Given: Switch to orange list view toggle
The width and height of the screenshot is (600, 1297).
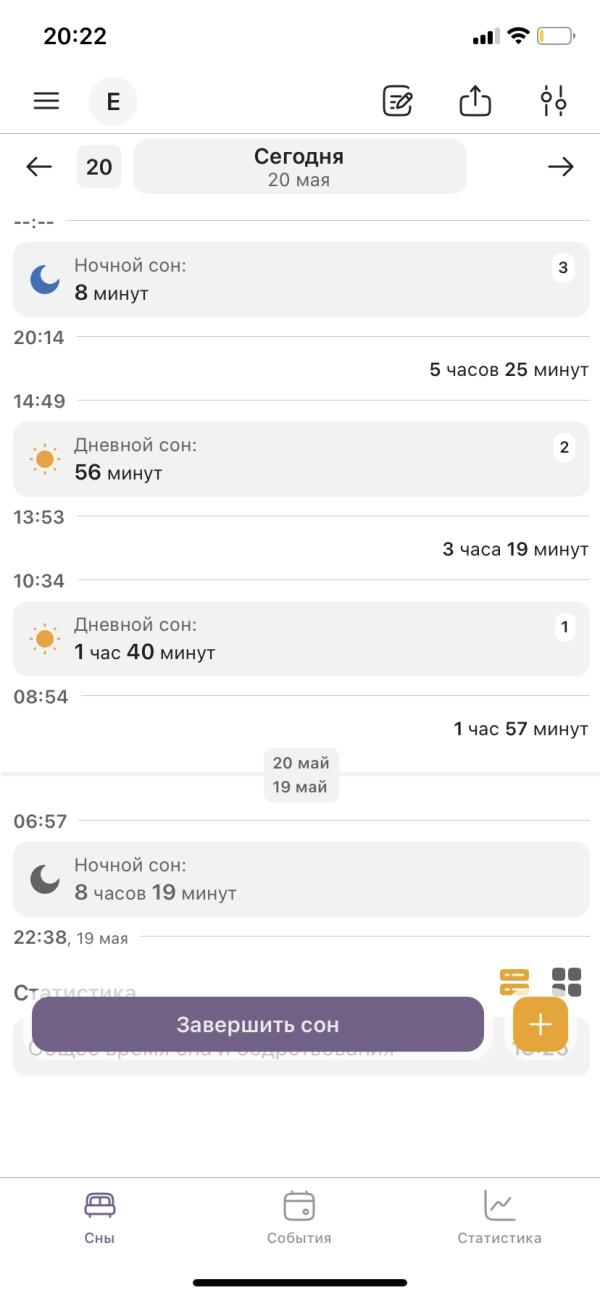Looking at the screenshot, I should coord(514,982).
